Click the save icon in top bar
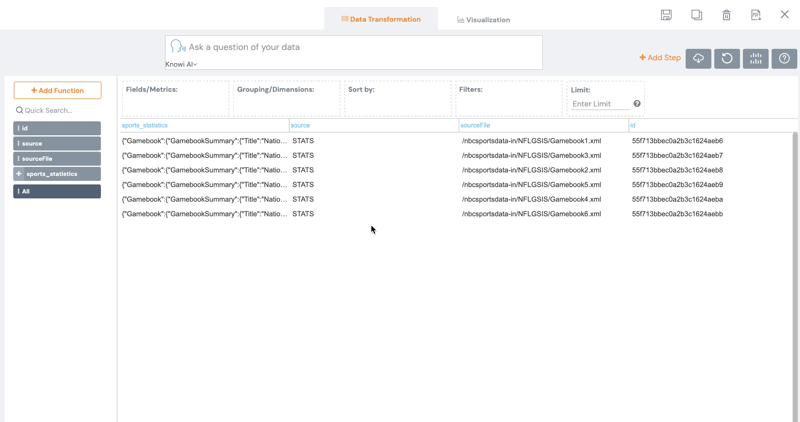This screenshot has width=800, height=422. 666,15
